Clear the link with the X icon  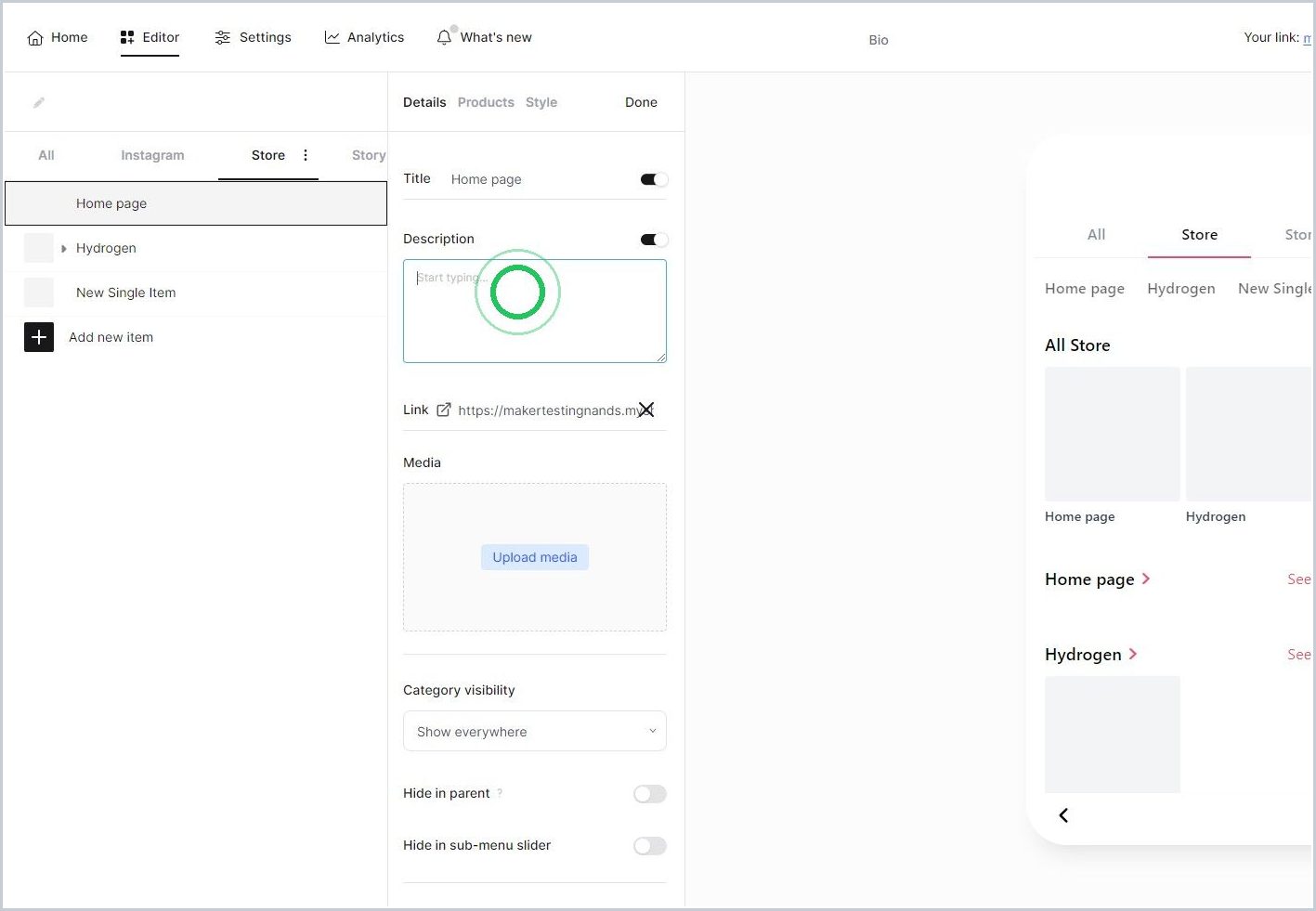coord(646,410)
